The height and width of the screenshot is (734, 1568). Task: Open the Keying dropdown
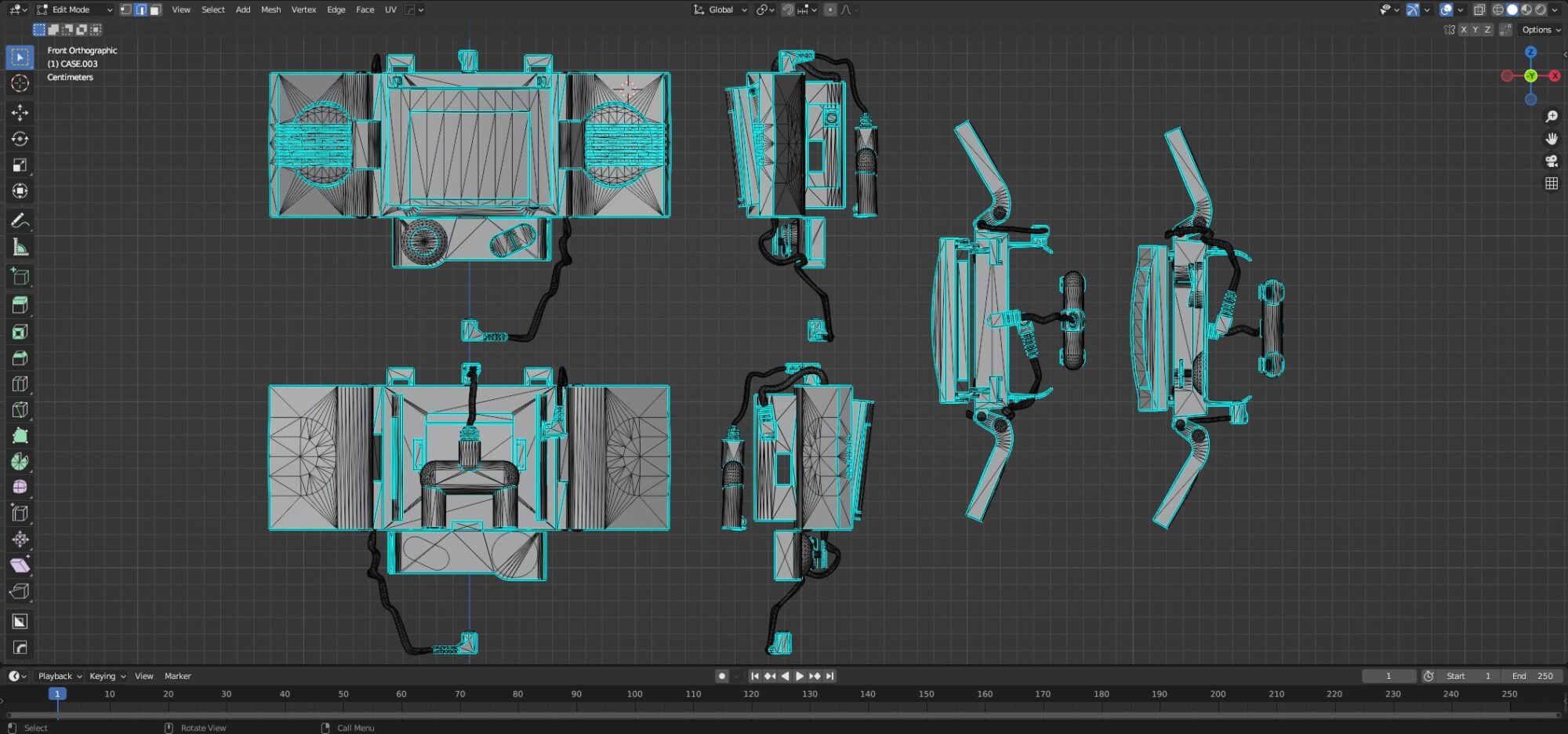click(x=107, y=676)
